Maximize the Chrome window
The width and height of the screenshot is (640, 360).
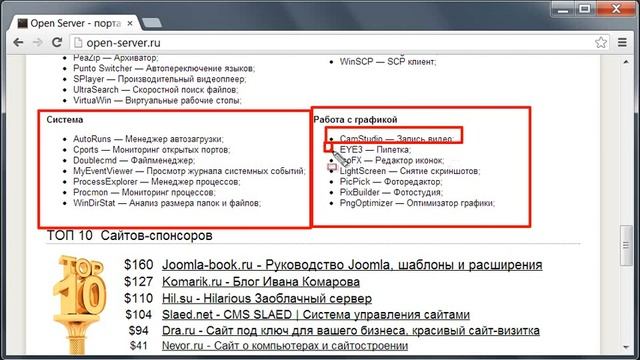[x=585, y=9]
